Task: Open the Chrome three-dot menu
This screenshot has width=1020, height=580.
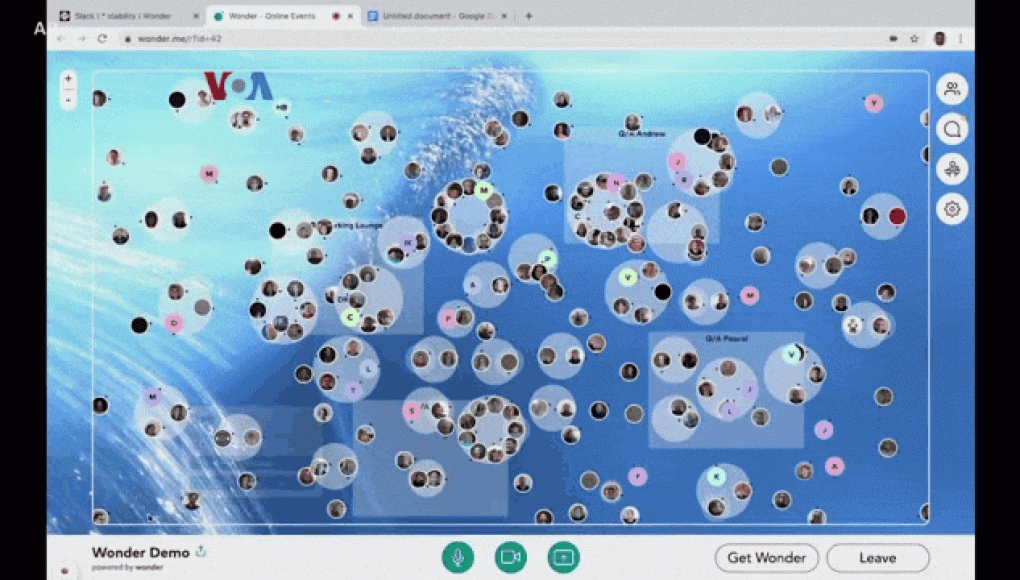Action: pyautogui.click(x=960, y=39)
